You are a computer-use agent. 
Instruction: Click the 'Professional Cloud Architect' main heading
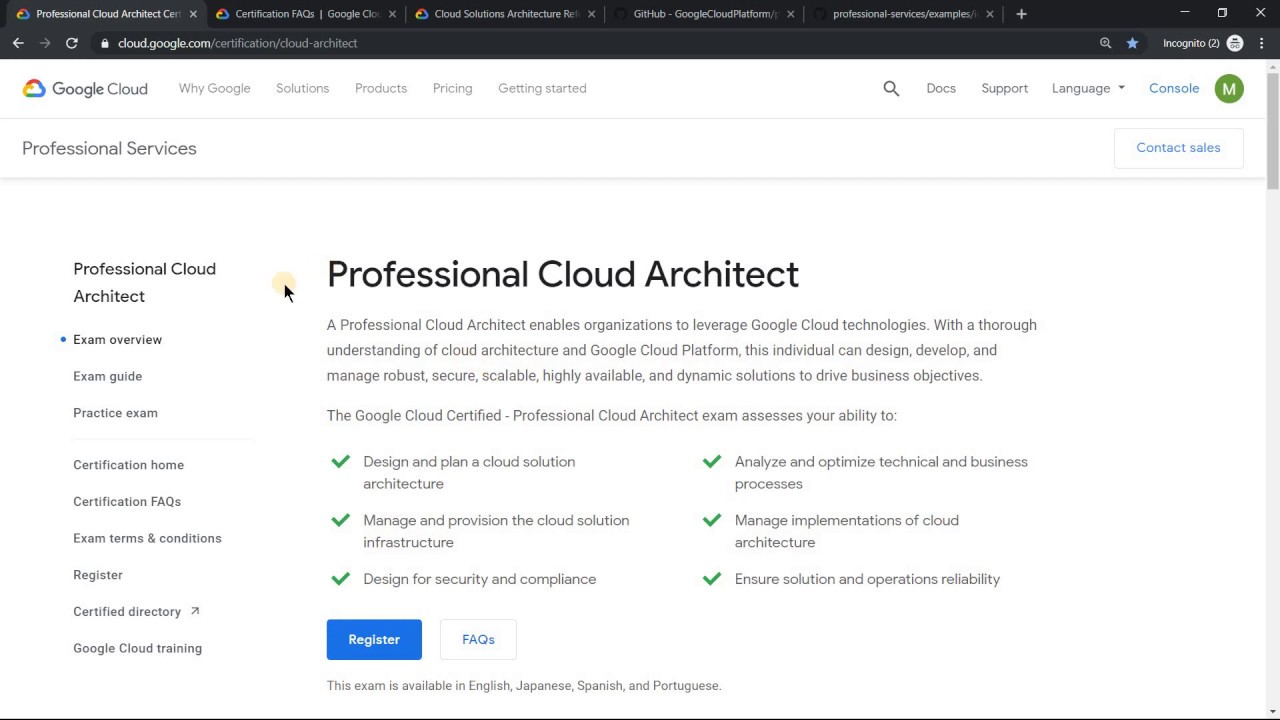563,274
